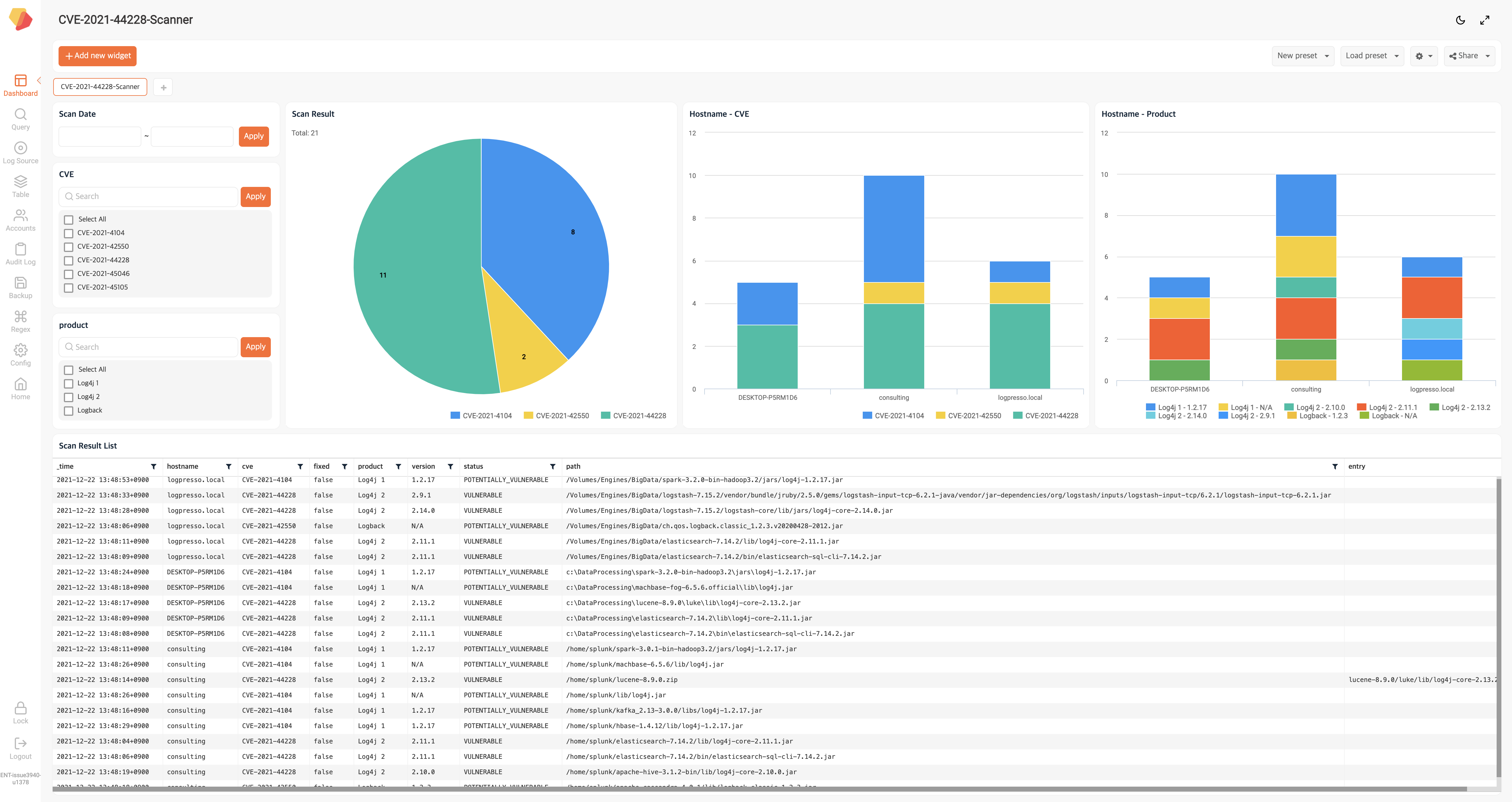Click the Backup sidebar icon
Viewport: 1512px width, 802px height.
(x=20, y=283)
